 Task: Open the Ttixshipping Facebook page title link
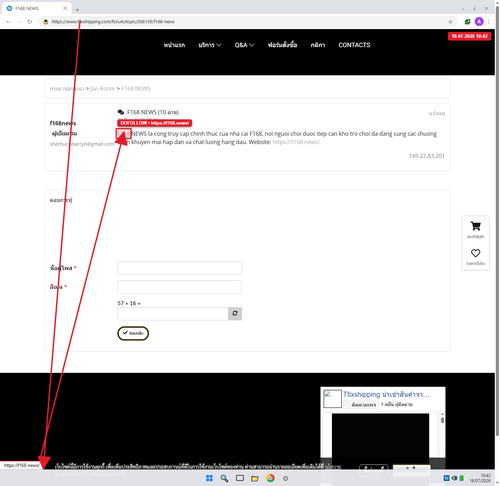[386, 394]
